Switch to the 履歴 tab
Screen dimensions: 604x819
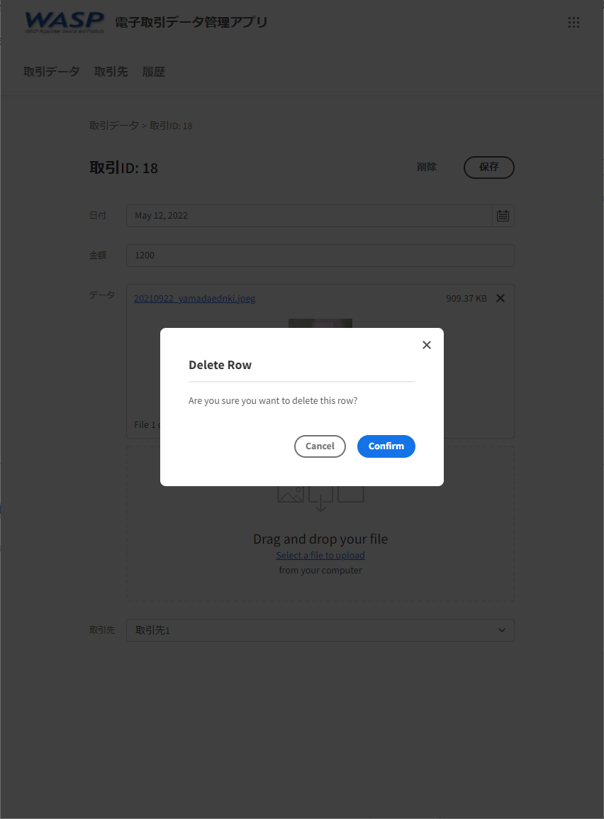[x=154, y=72]
